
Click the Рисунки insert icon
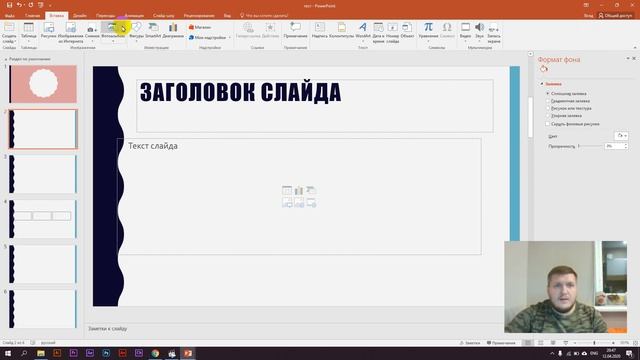click(49, 31)
